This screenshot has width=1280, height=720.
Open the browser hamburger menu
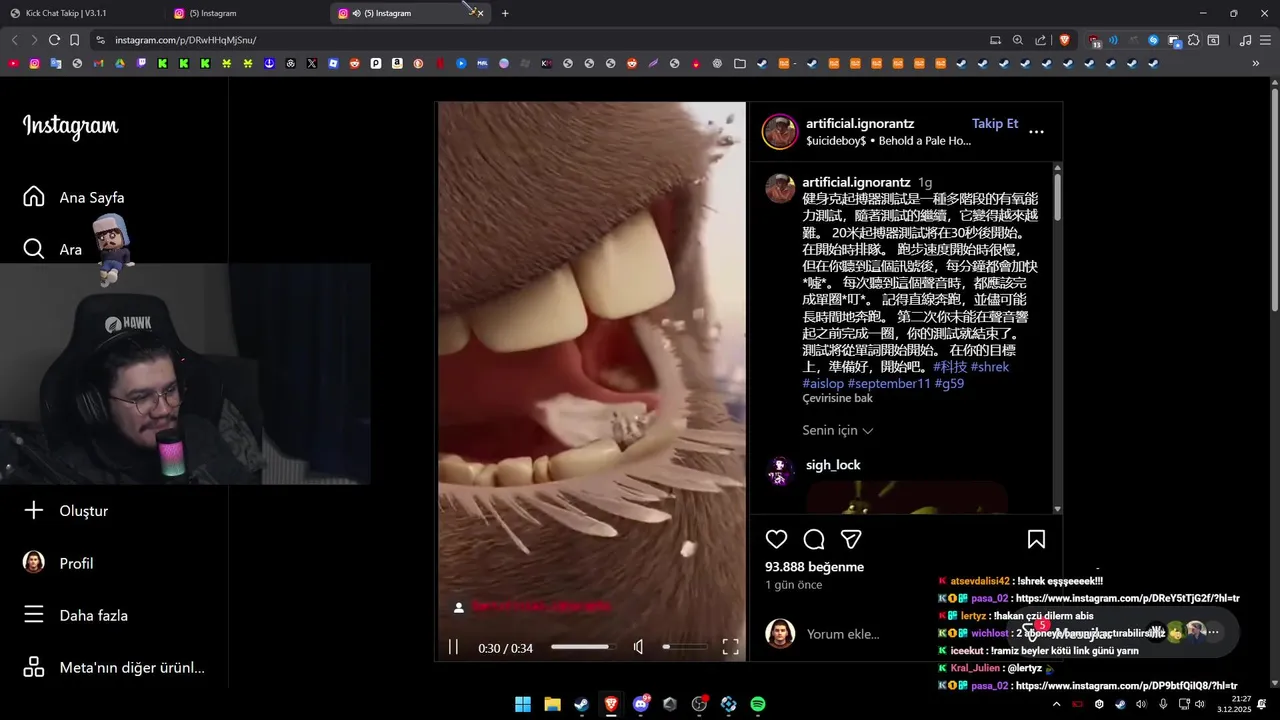(x=1266, y=40)
